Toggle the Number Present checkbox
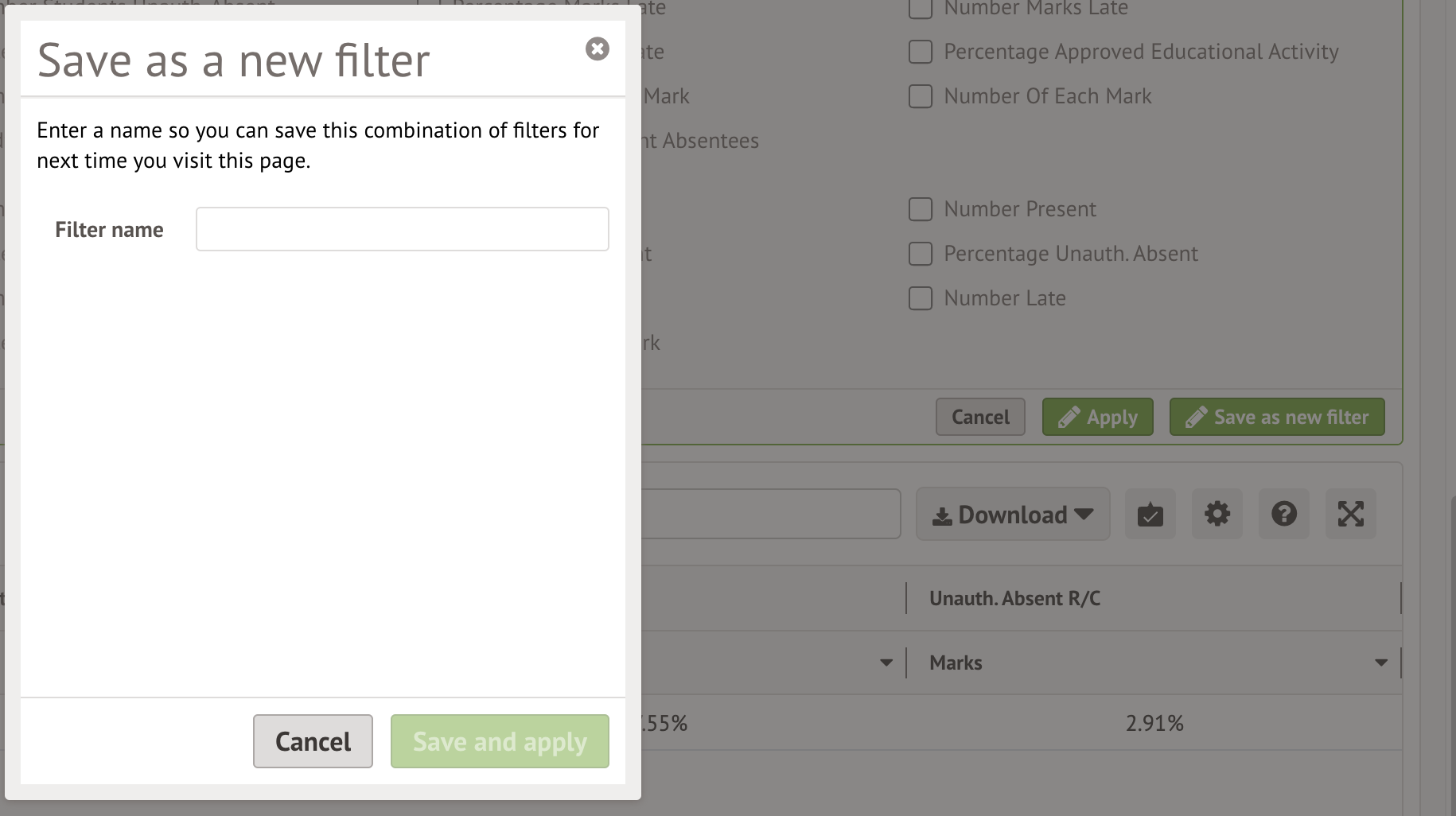This screenshot has height=816, width=1456. coord(921,209)
